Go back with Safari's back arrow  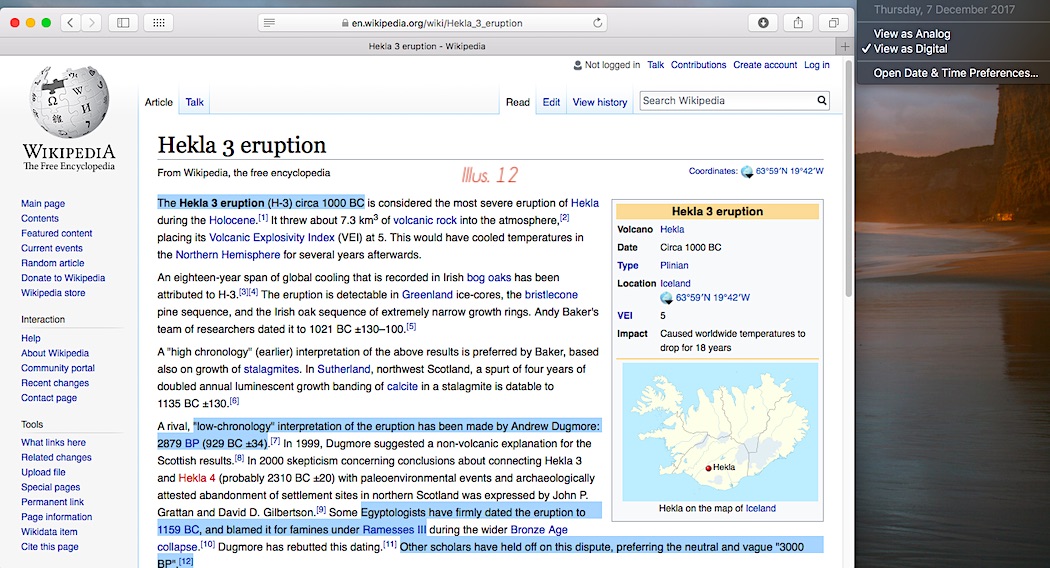point(70,23)
